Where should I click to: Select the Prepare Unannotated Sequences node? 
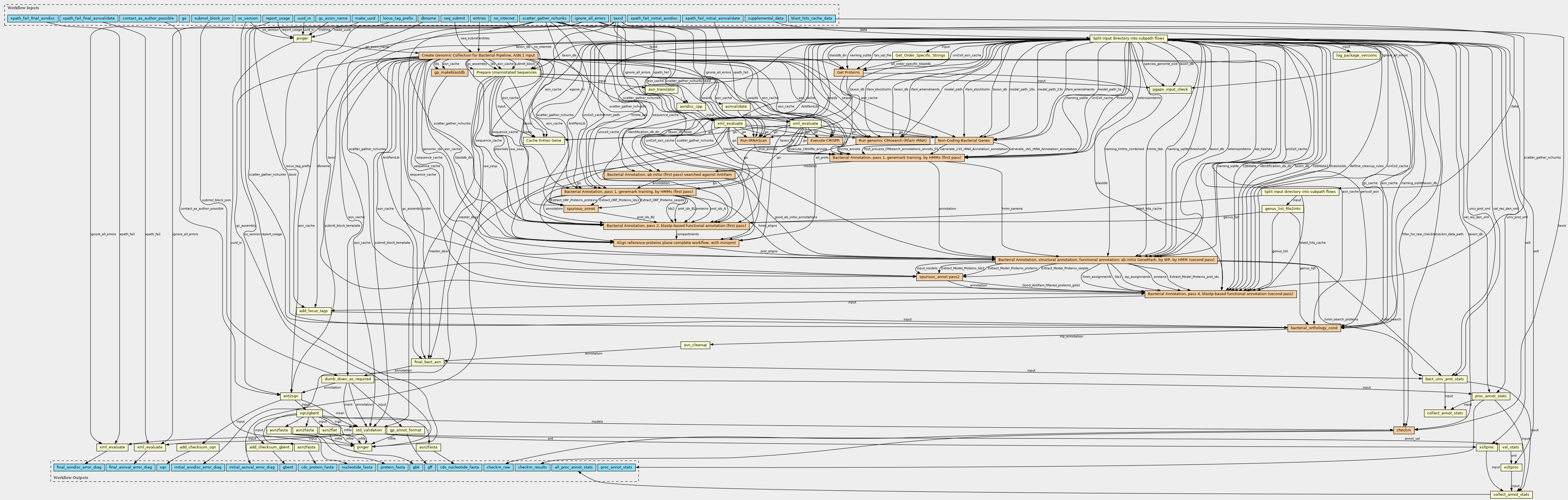pos(506,72)
